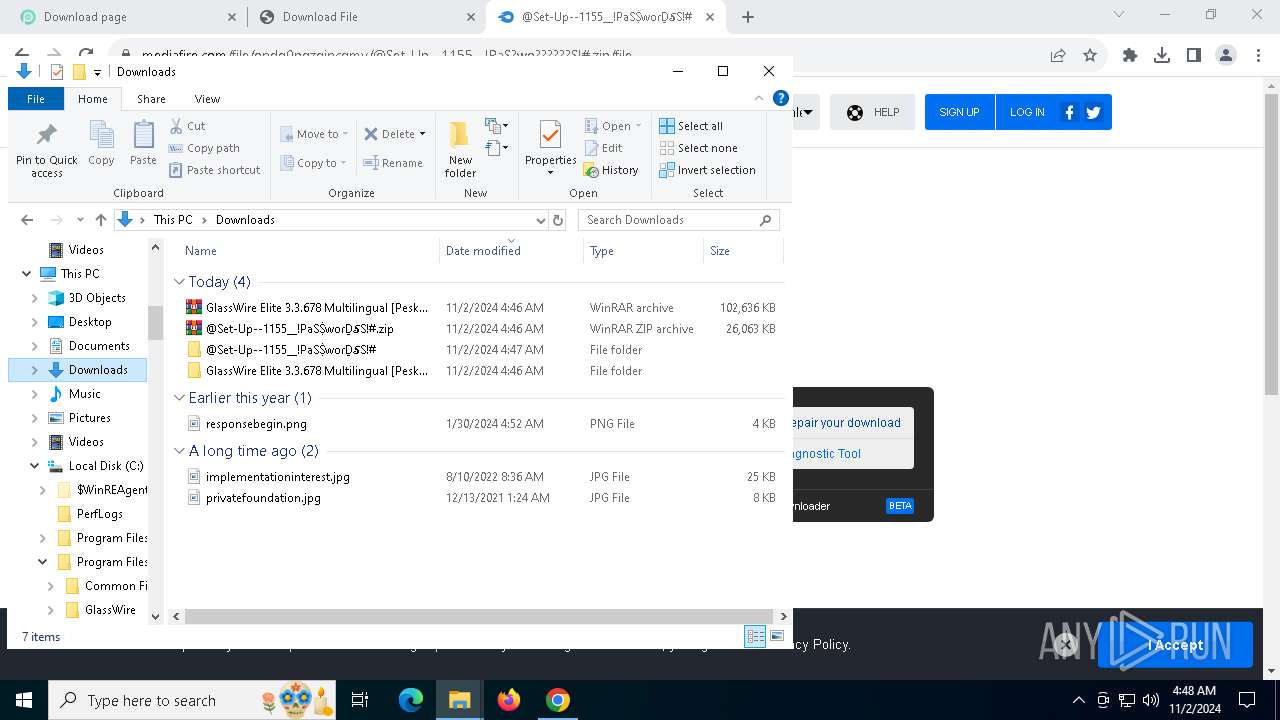The image size is (1280, 720).
Task: Click Cut in the Clipboard group
Action: click(x=187, y=126)
